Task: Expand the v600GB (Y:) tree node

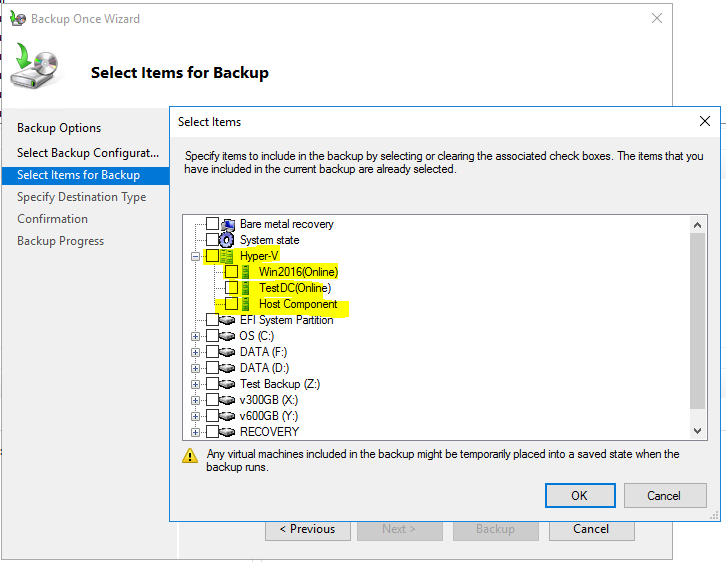Action: pos(195,416)
